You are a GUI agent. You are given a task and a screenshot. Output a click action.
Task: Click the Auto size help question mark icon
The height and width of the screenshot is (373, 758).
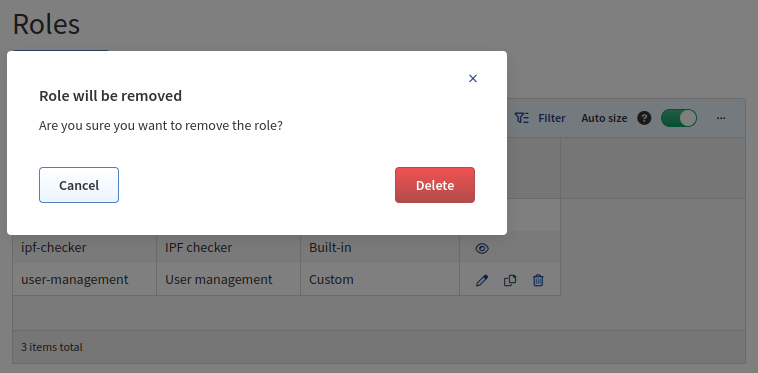pos(644,118)
